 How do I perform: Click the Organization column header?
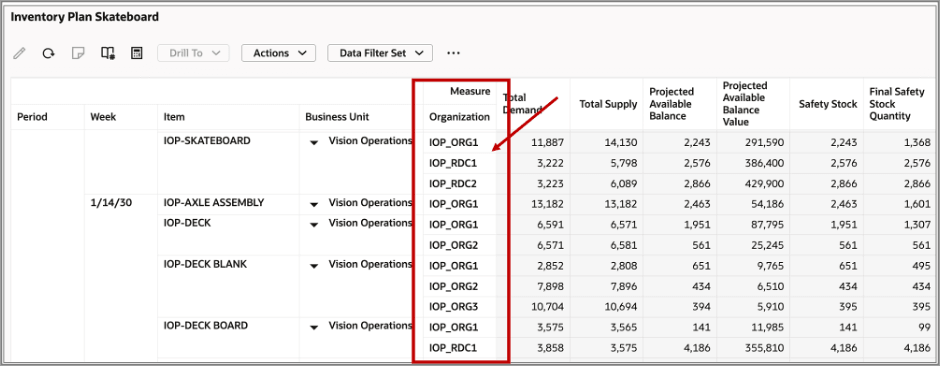click(460, 117)
